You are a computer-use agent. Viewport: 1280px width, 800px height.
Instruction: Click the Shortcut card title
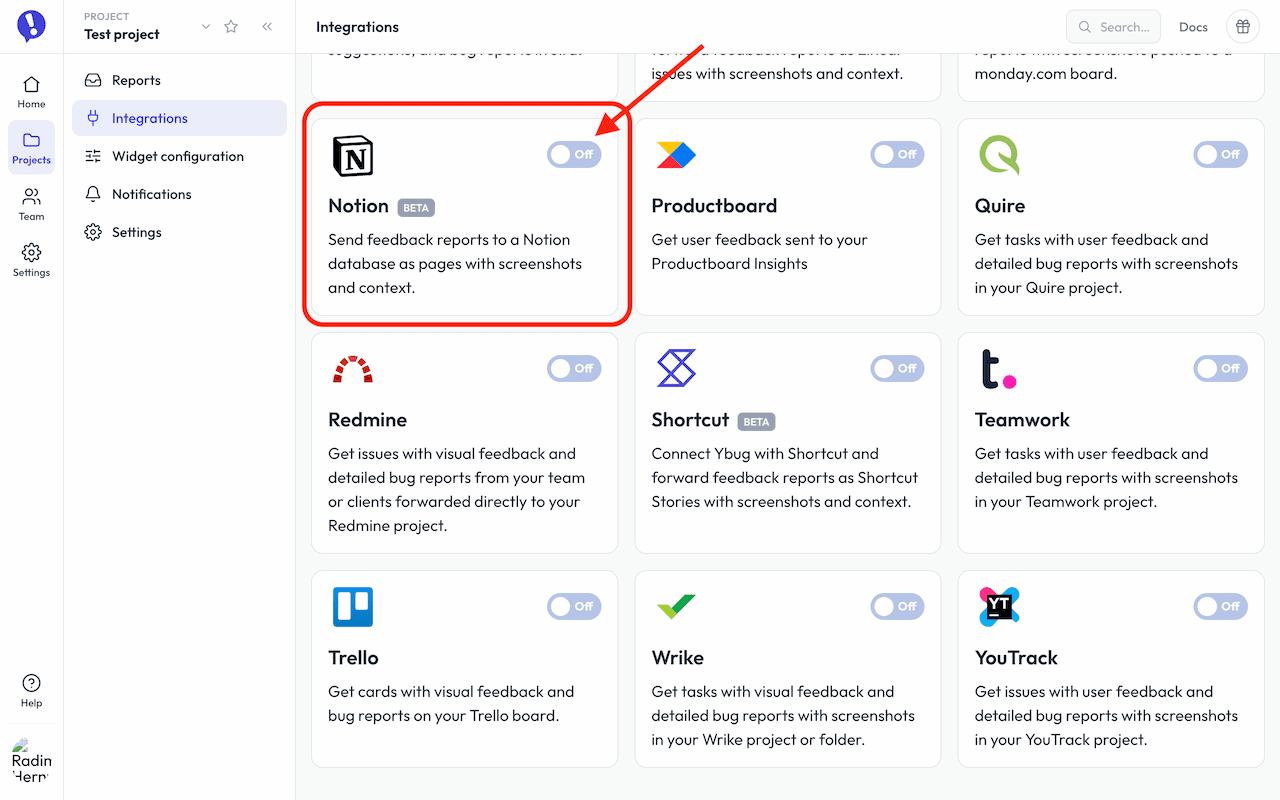tap(690, 420)
